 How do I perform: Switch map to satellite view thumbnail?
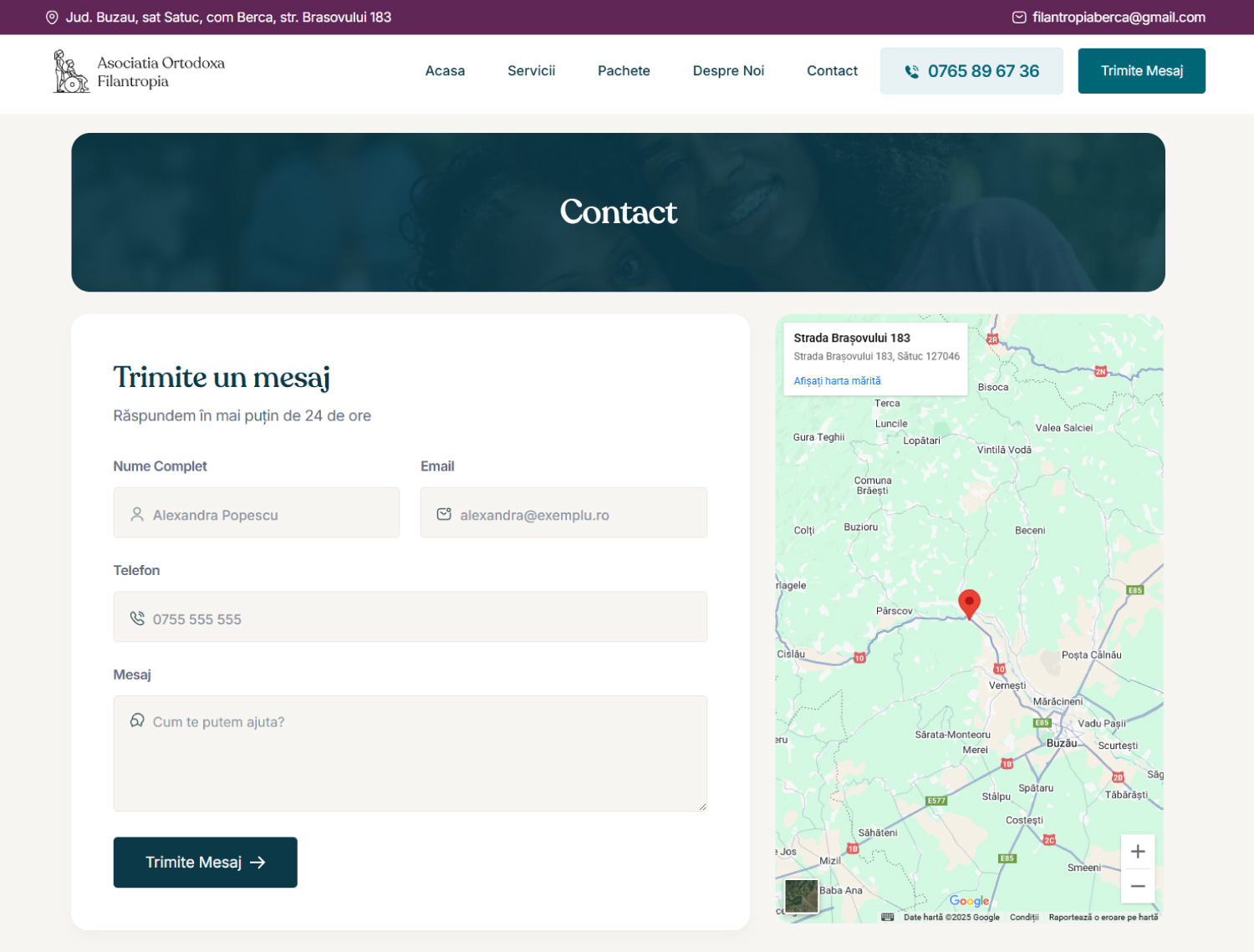[x=801, y=896]
